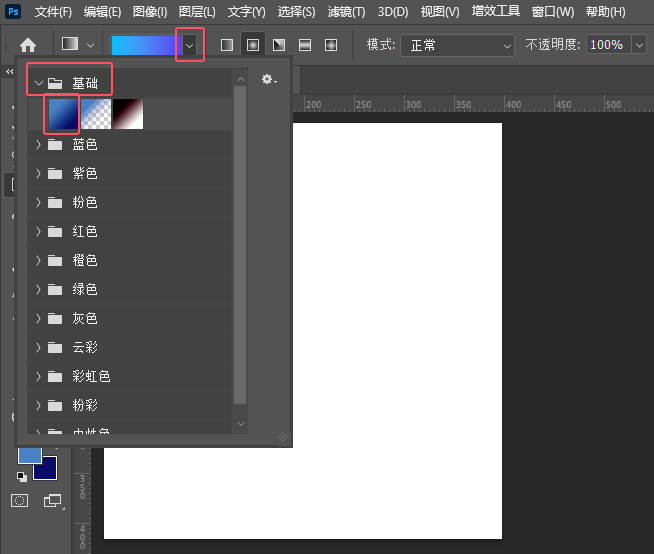The image size is (654, 554).
Task: Click the foreground color swatch
Action: click(29, 456)
